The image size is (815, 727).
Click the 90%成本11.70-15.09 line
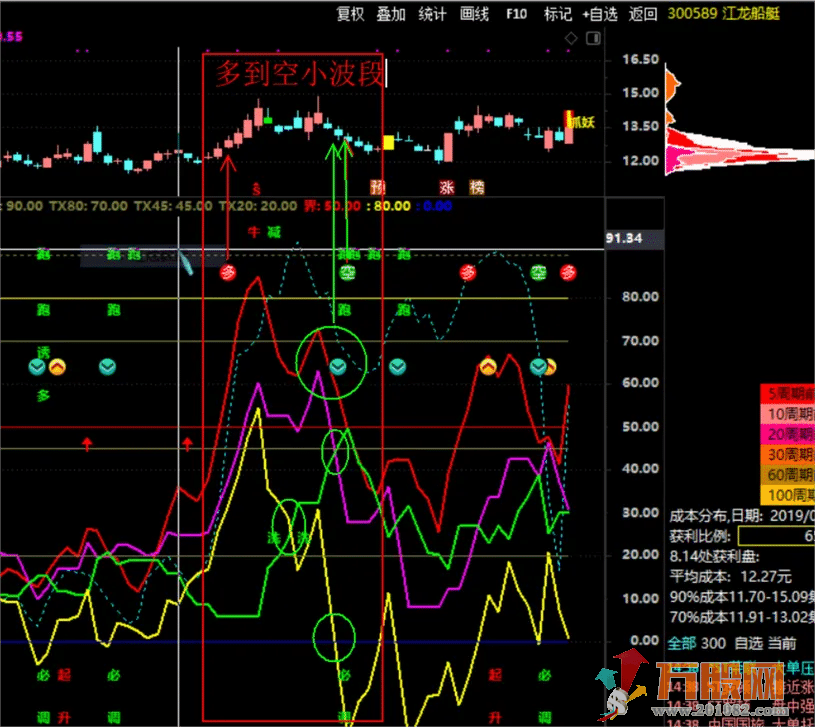pos(742,597)
